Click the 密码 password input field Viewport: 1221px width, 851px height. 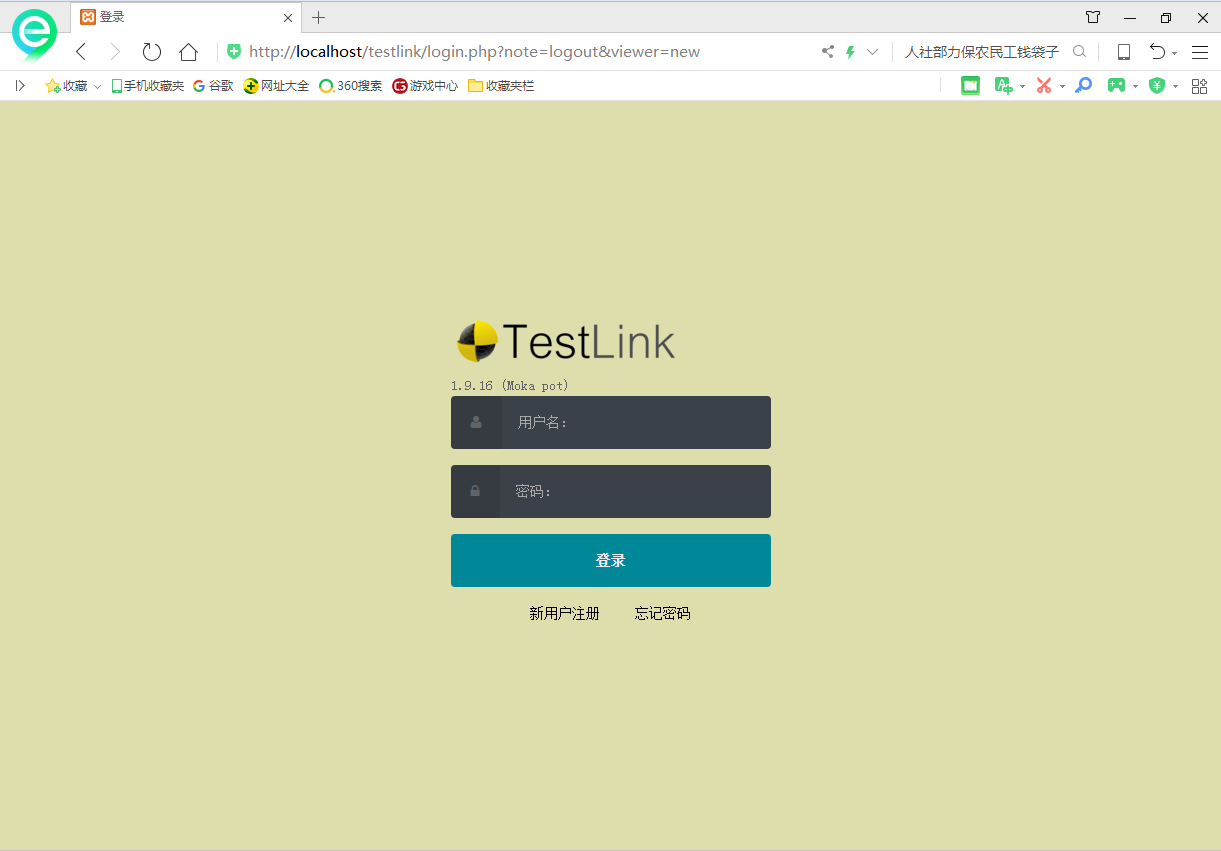pyautogui.click(x=636, y=491)
